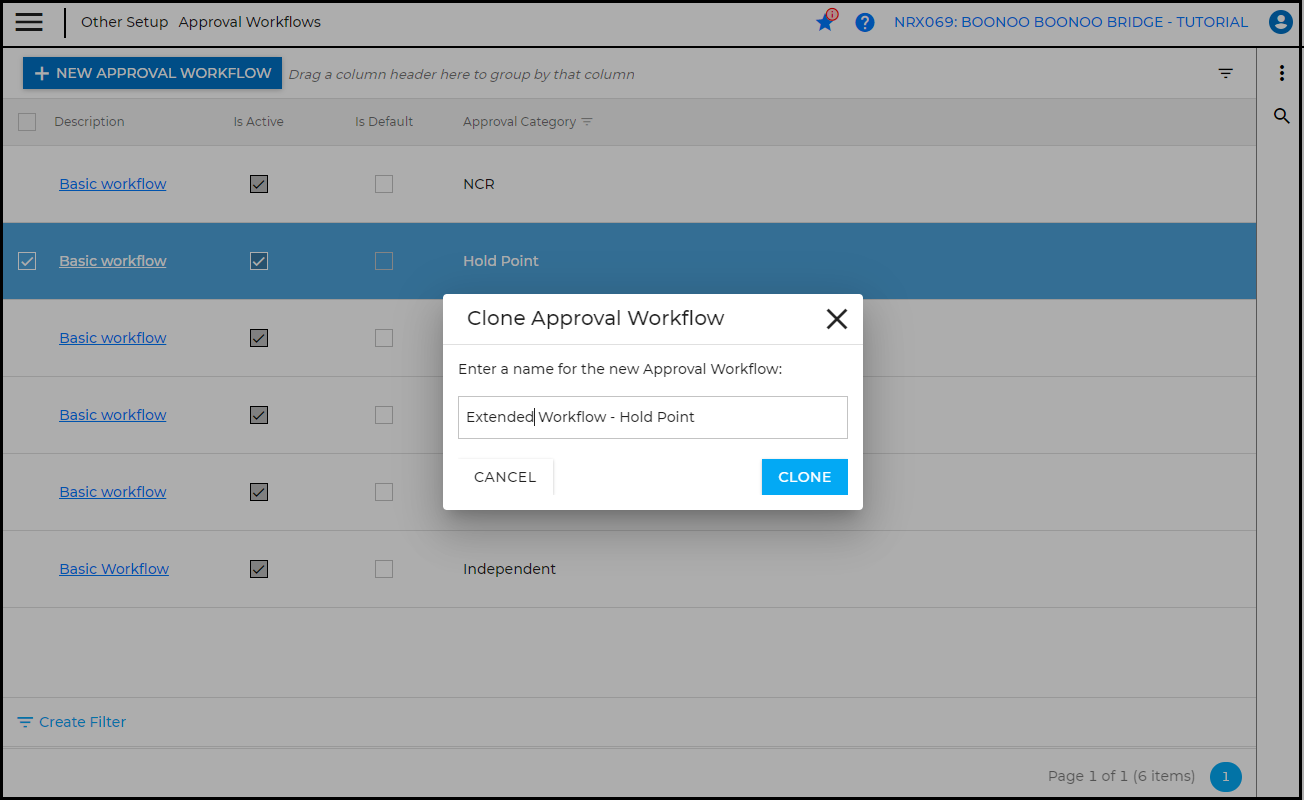This screenshot has width=1304, height=800.
Task: Expand Create Filter at the bottom
Action: point(72,722)
